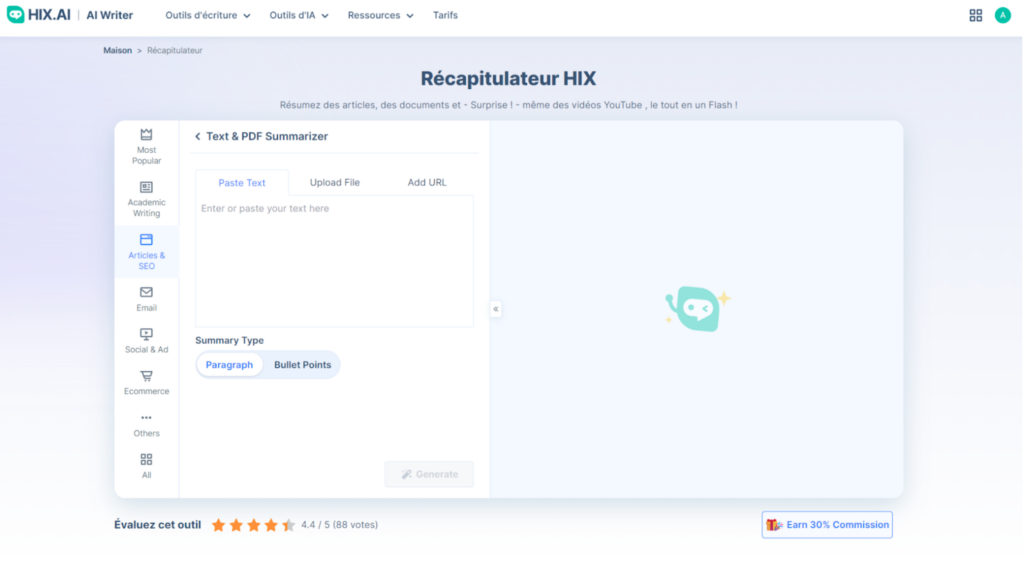1024x562 pixels.
Task: Focus the paste text input area
Action: coord(334,261)
